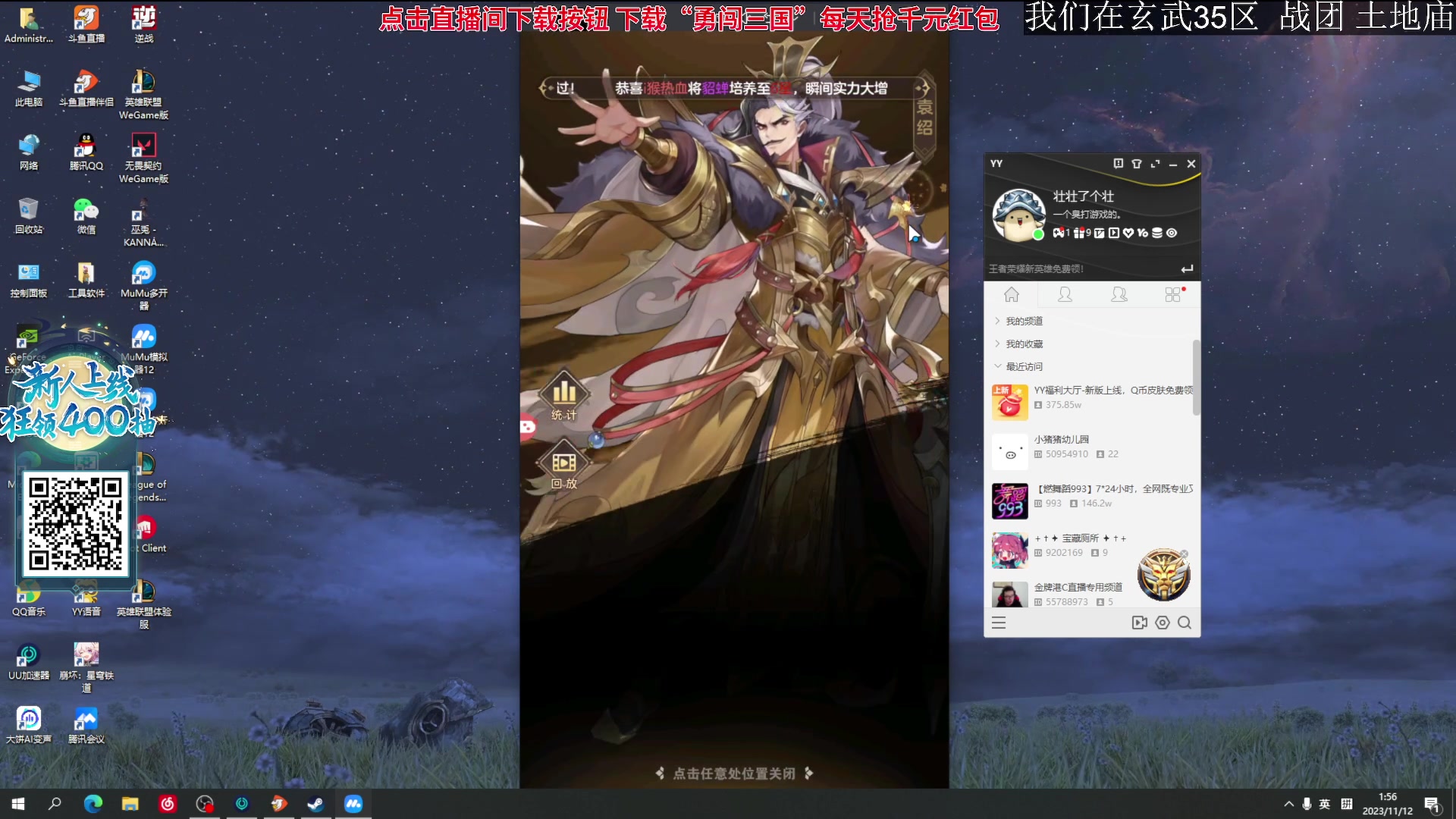
Task: Toggle the taskbar microphone icon
Action: pyautogui.click(x=1307, y=804)
